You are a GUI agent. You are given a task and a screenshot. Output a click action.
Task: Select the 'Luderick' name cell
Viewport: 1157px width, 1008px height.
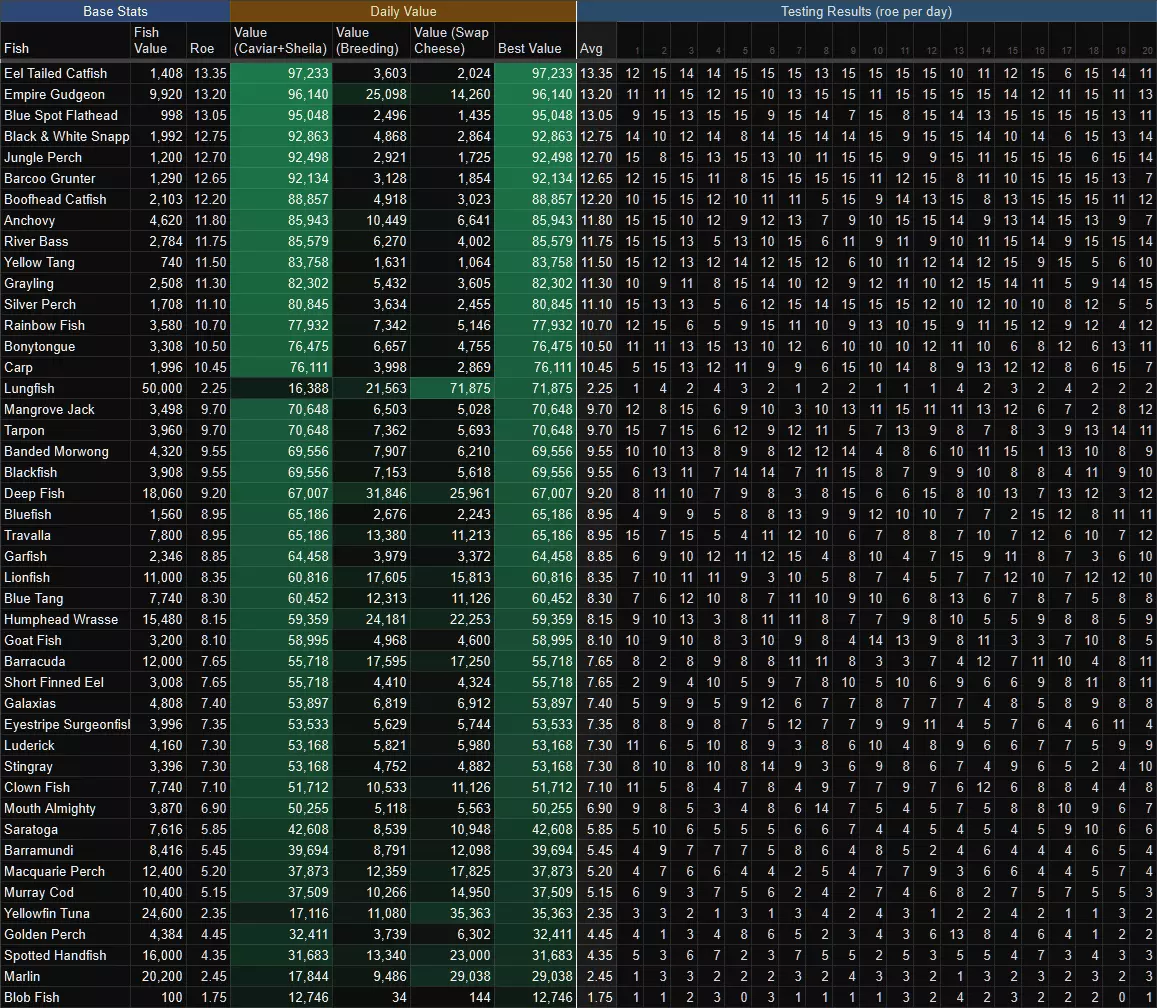66,746
